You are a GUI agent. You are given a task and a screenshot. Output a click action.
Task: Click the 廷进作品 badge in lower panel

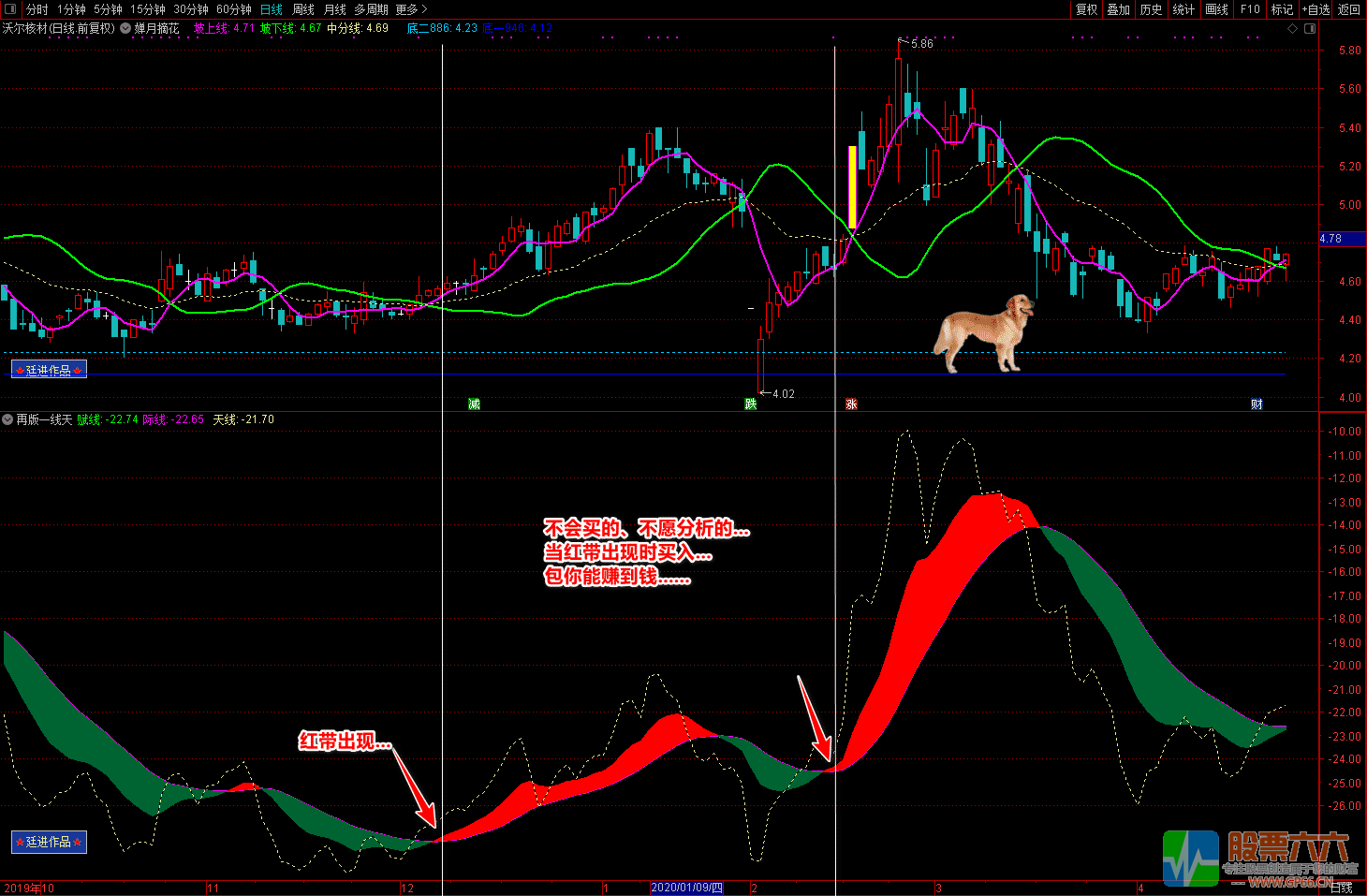click(x=49, y=842)
